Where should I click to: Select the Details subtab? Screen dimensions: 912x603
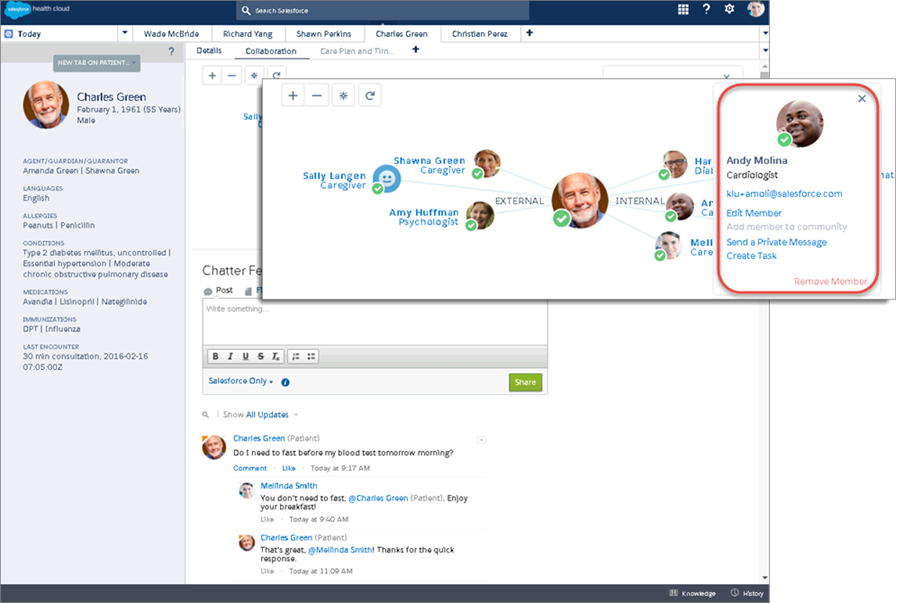click(209, 51)
